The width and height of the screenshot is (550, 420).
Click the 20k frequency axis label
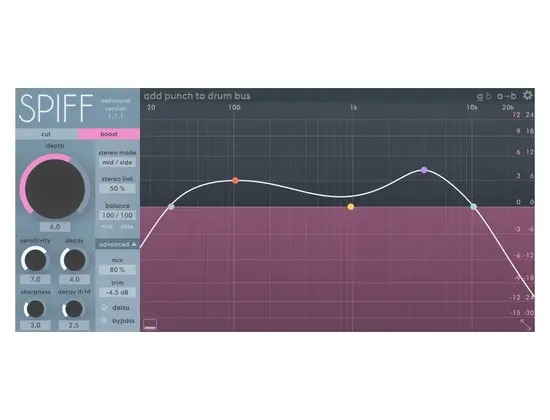(x=508, y=107)
